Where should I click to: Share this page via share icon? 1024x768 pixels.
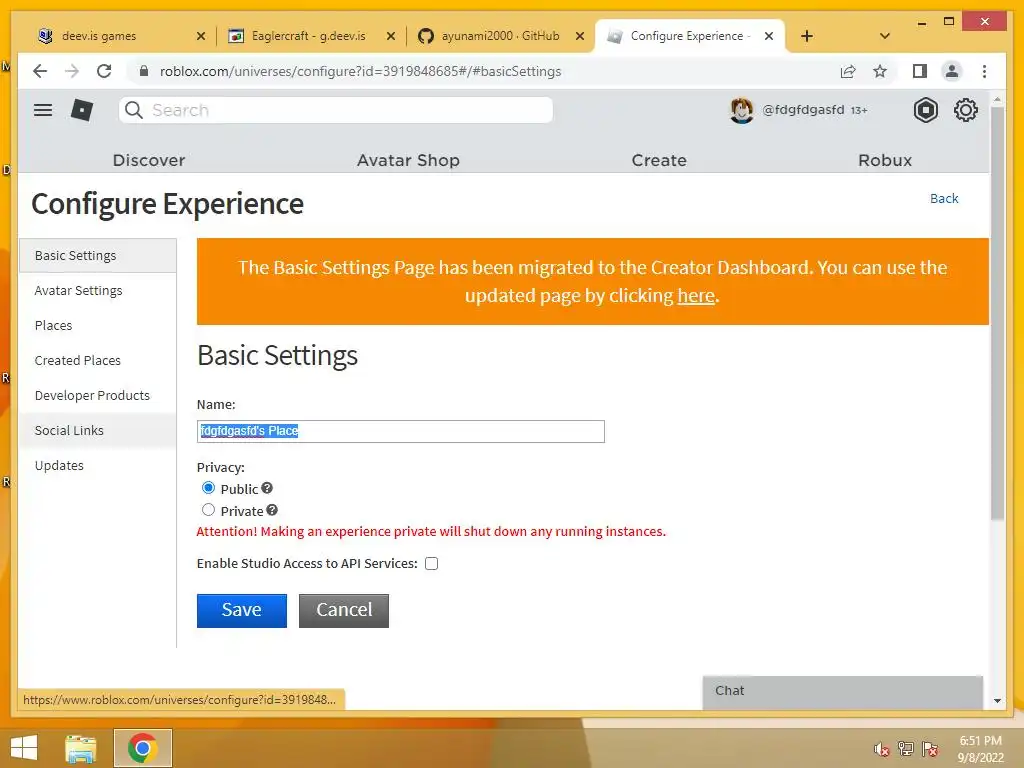point(848,71)
